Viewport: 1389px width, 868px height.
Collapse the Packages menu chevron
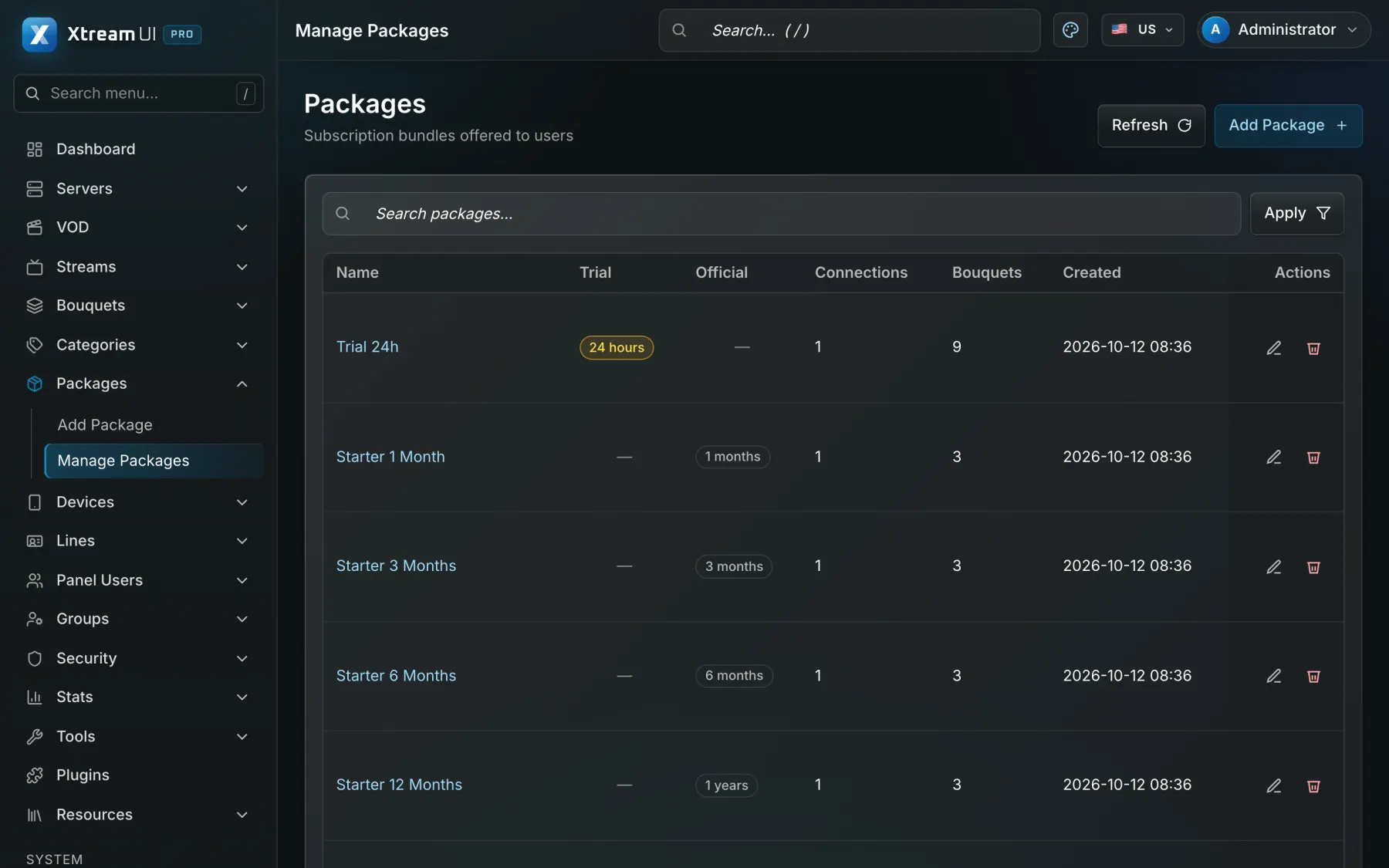pyautogui.click(x=242, y=383)
